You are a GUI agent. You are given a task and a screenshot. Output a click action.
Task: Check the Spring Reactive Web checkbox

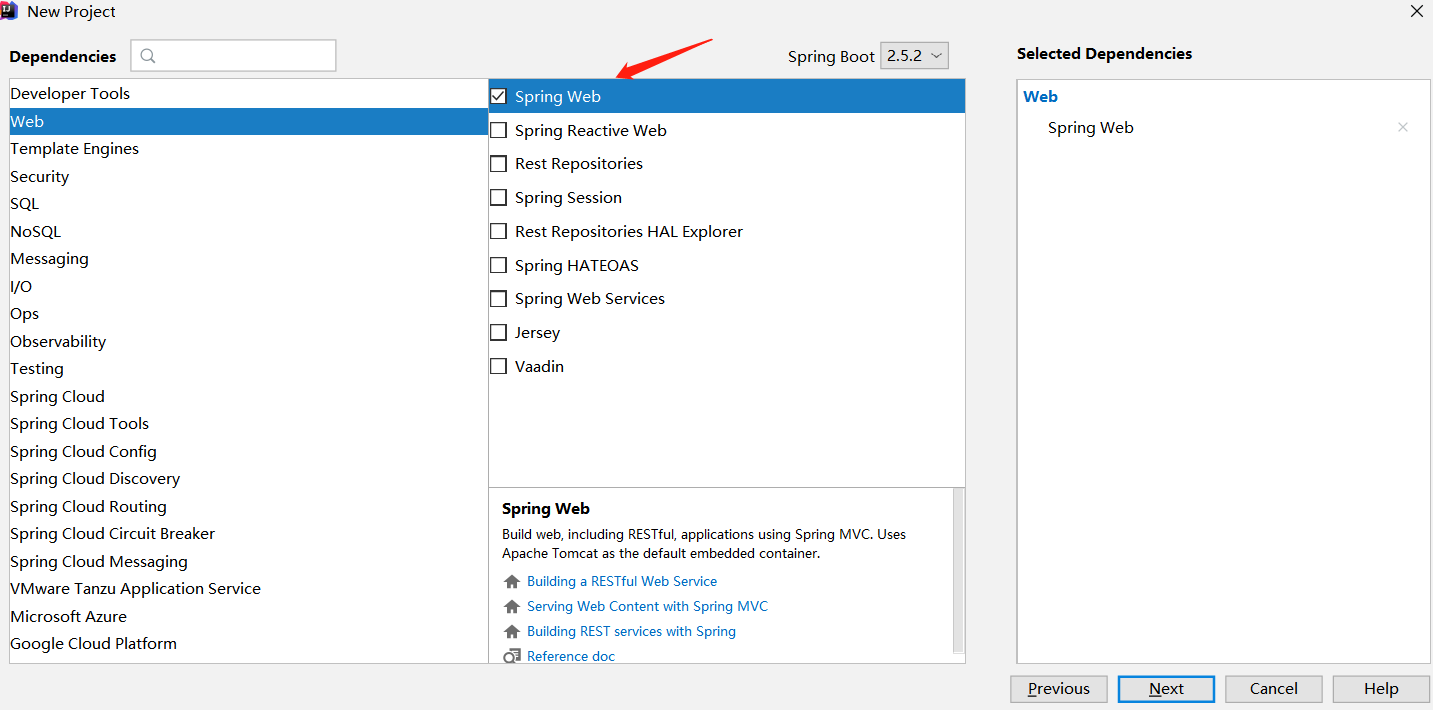[x=498, y=130]
